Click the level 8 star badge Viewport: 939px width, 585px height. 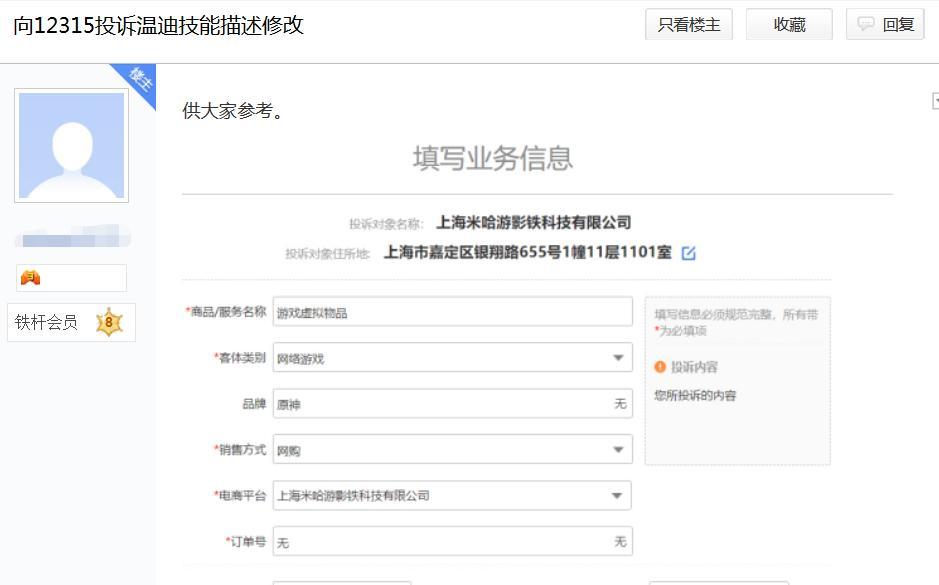109,322
